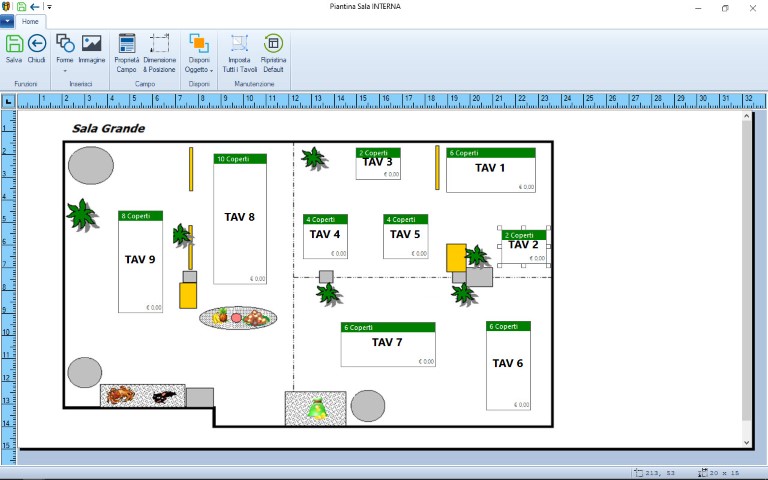Open Proprietà Campo
This screenshot has width=768, height=480.
coord(127,44)
